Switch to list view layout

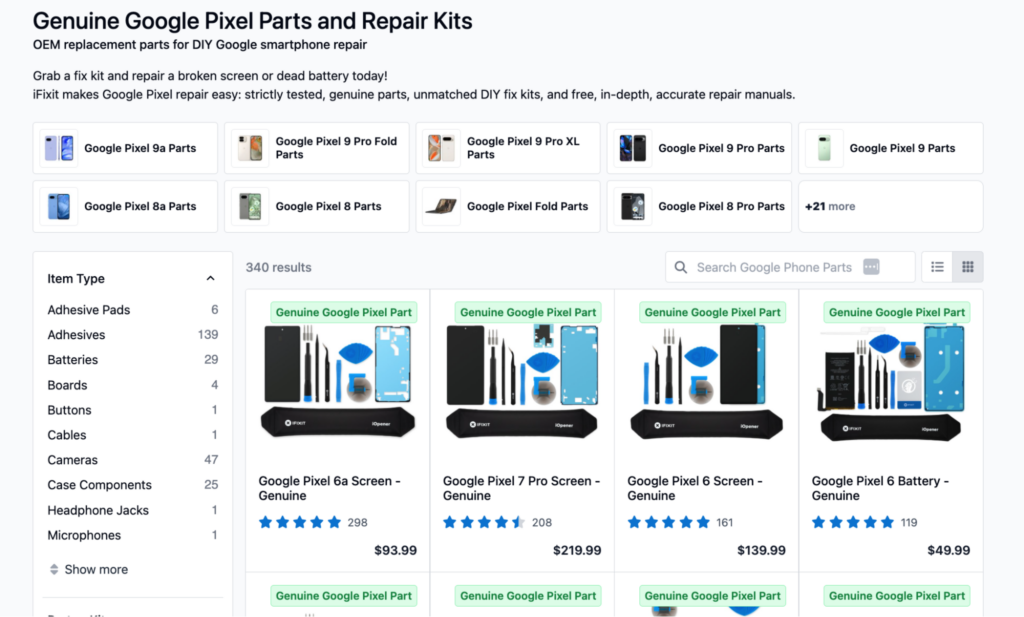click(937, 267)
